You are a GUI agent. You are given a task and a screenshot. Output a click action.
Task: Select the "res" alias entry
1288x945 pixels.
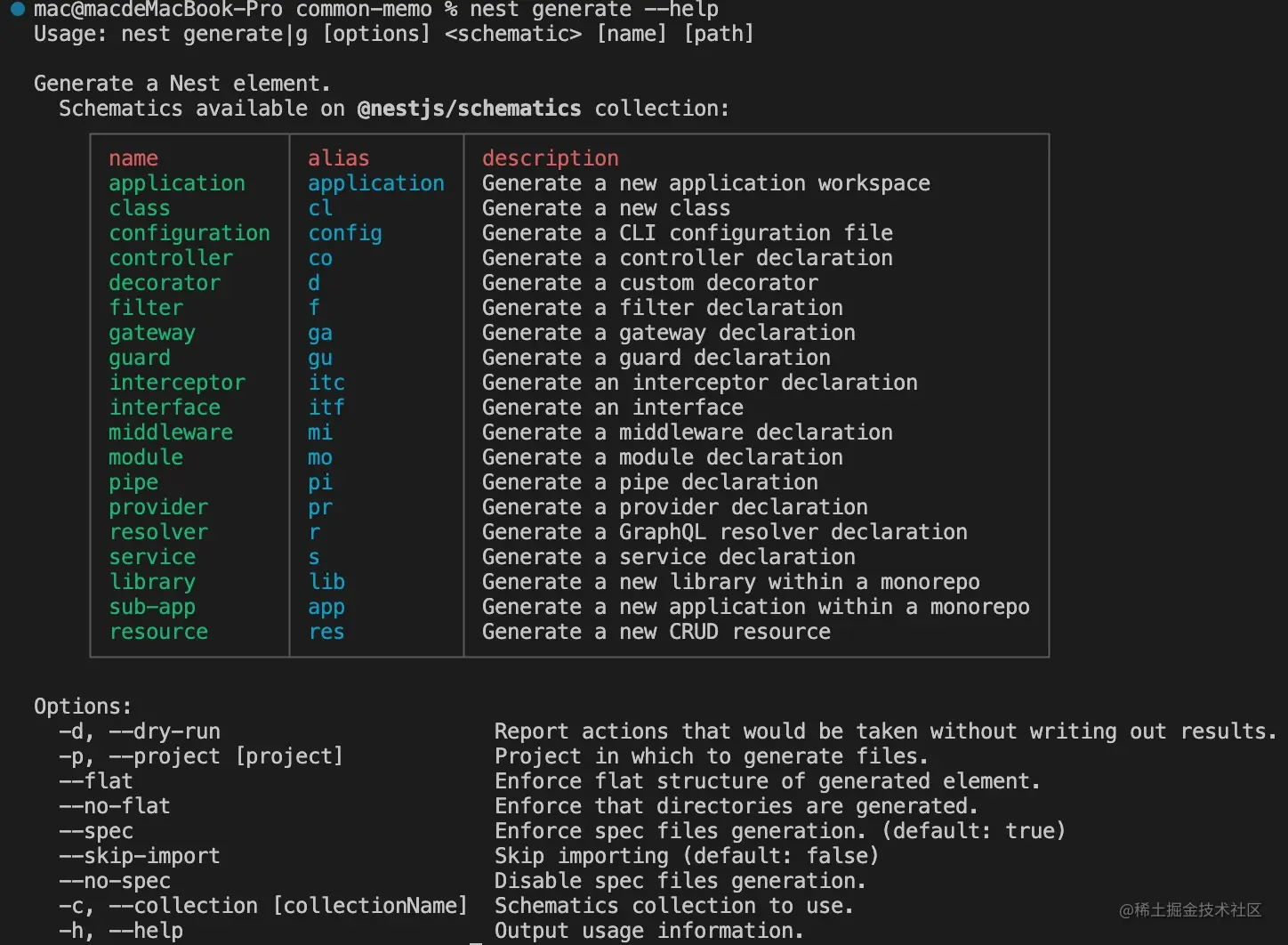(x=326, y=632)
